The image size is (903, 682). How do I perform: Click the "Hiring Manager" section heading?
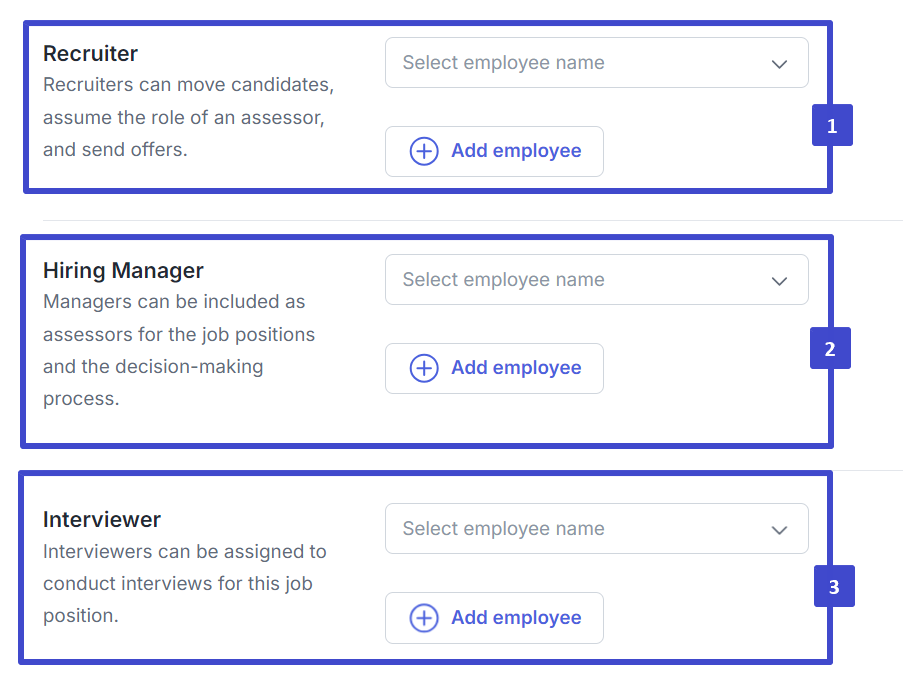tap(123, 271)
